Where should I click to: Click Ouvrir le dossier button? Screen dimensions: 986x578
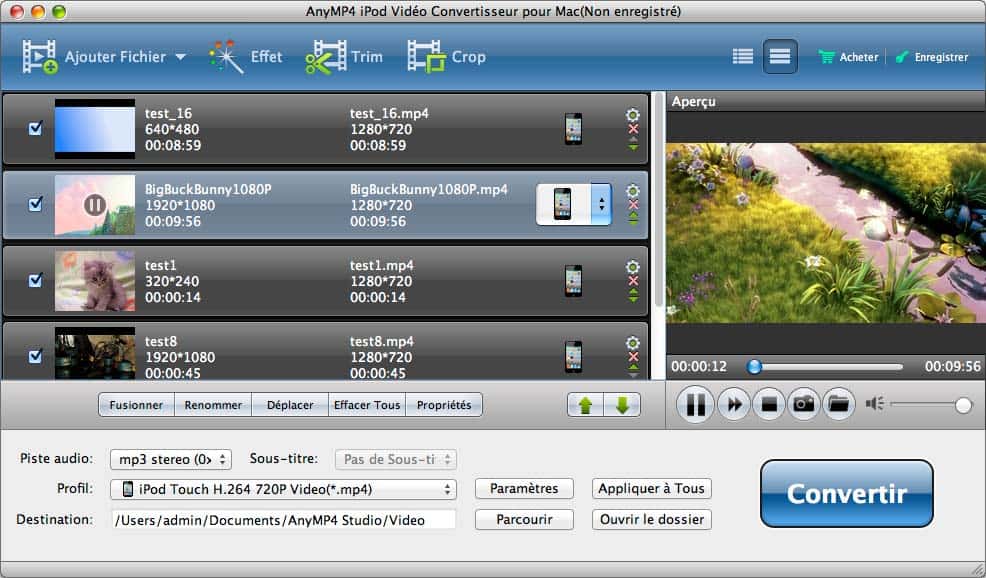(651, 520)
